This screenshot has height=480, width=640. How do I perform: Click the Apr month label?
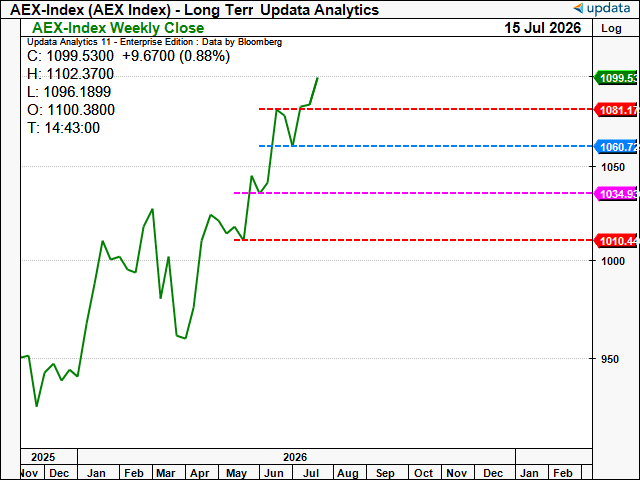click(200, 473)
